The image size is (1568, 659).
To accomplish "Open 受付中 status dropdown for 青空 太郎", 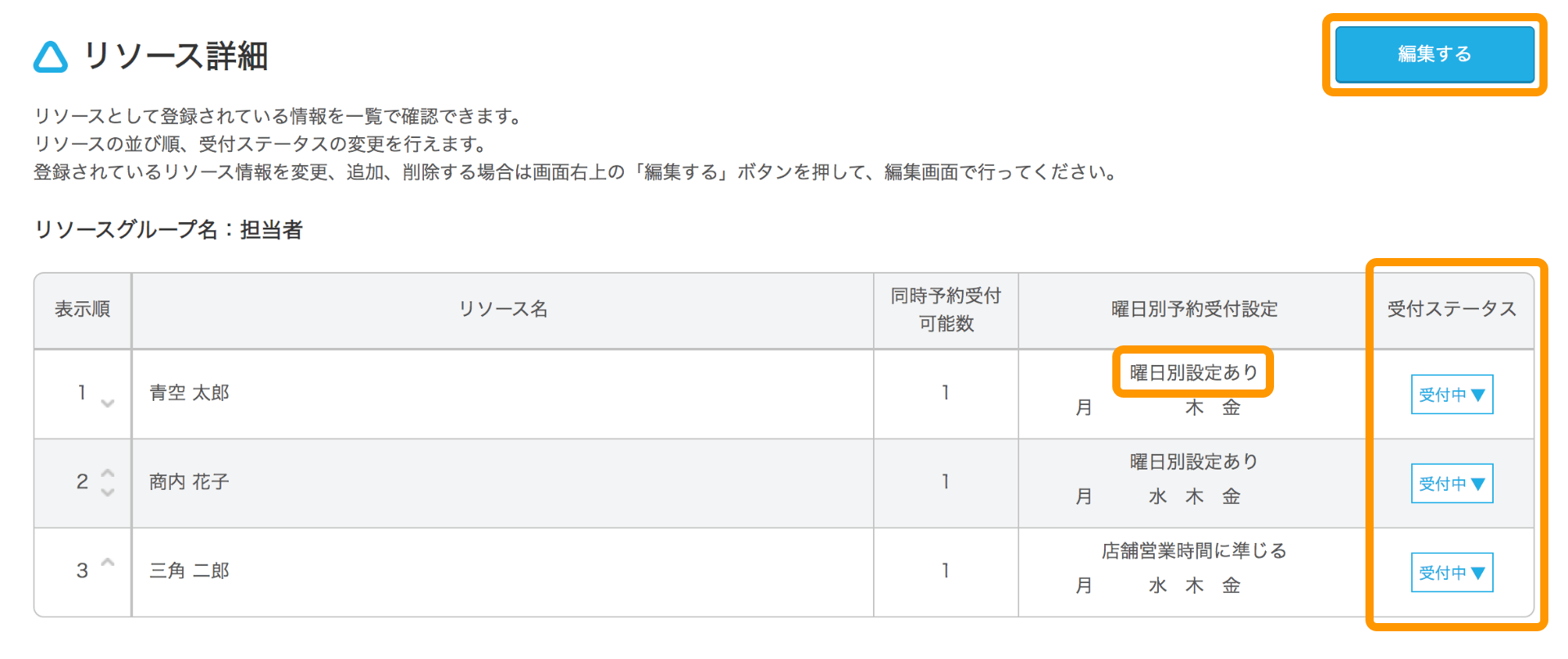I will pyautogui.click(x=1452, y=394).
